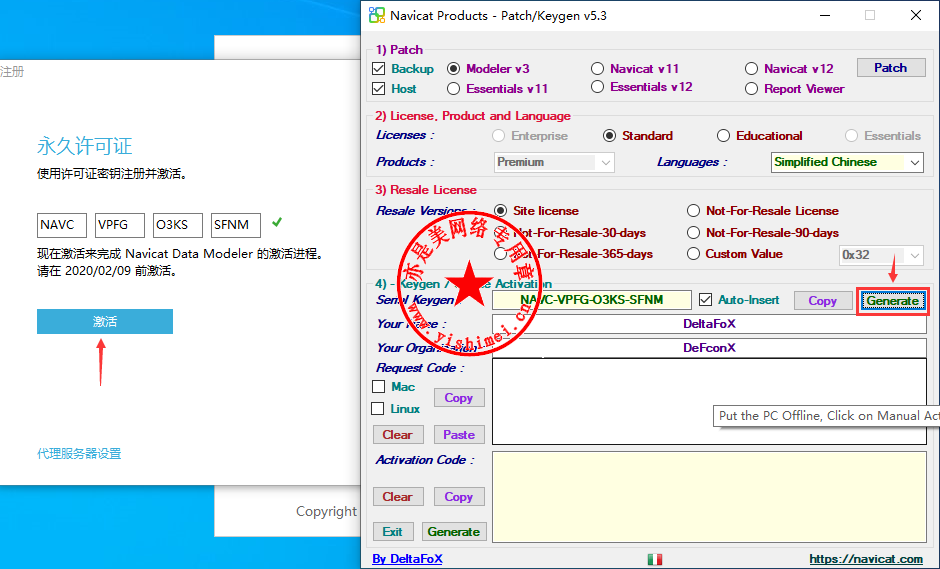
Task: Click inside the Activation Code text area
Action: pos(709,497)
